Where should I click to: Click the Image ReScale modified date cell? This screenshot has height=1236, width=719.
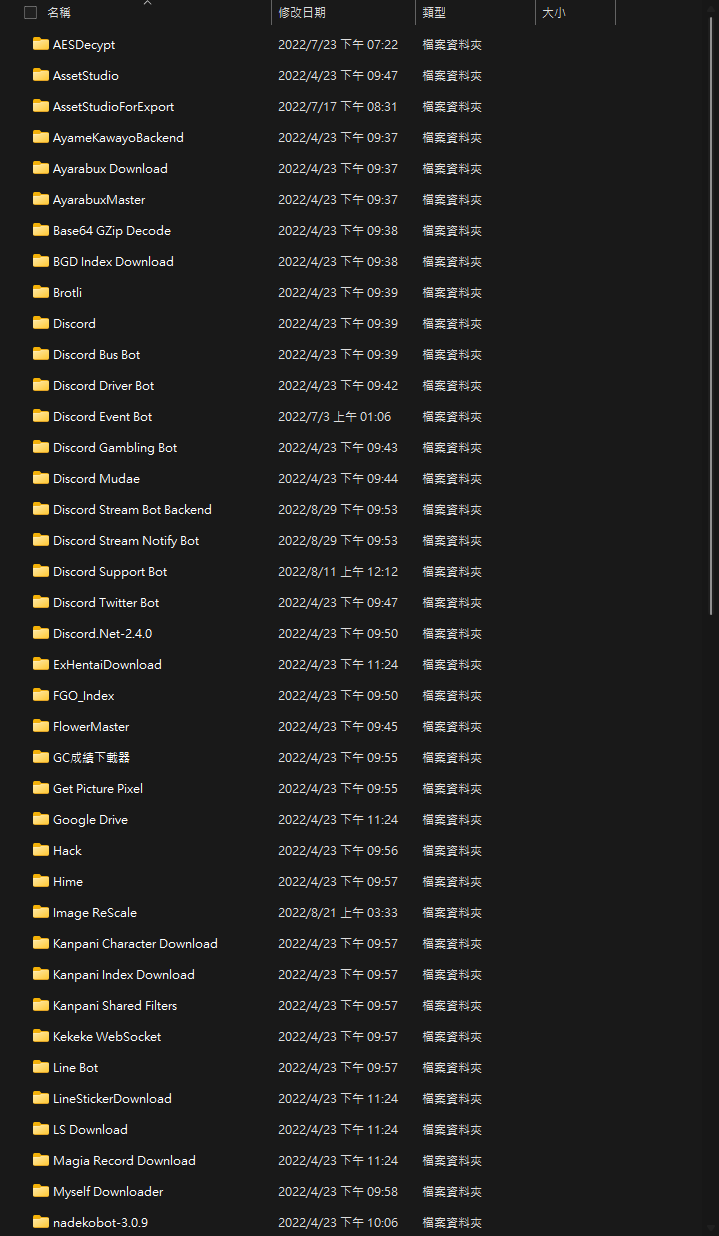(337, 912)
